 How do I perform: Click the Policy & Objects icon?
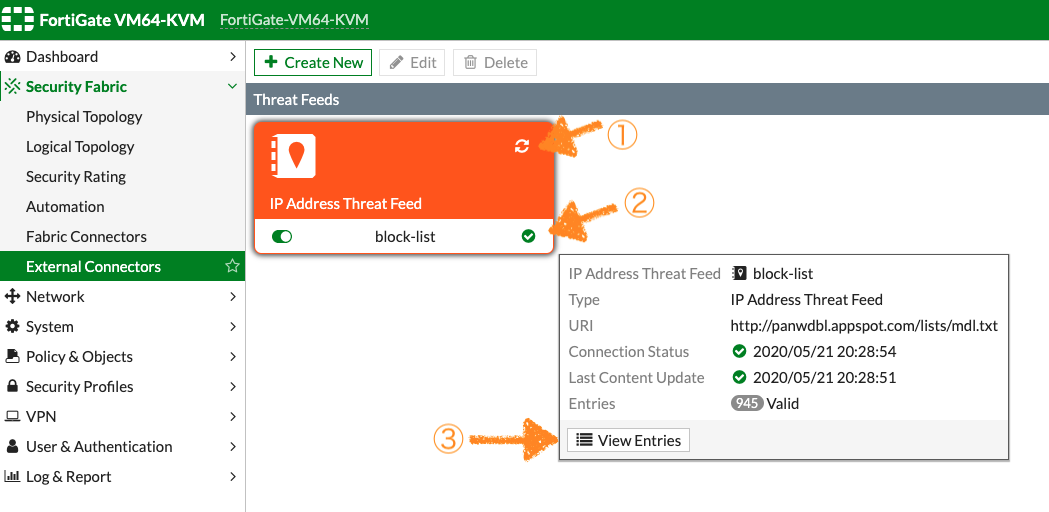(x=12, y=357)
